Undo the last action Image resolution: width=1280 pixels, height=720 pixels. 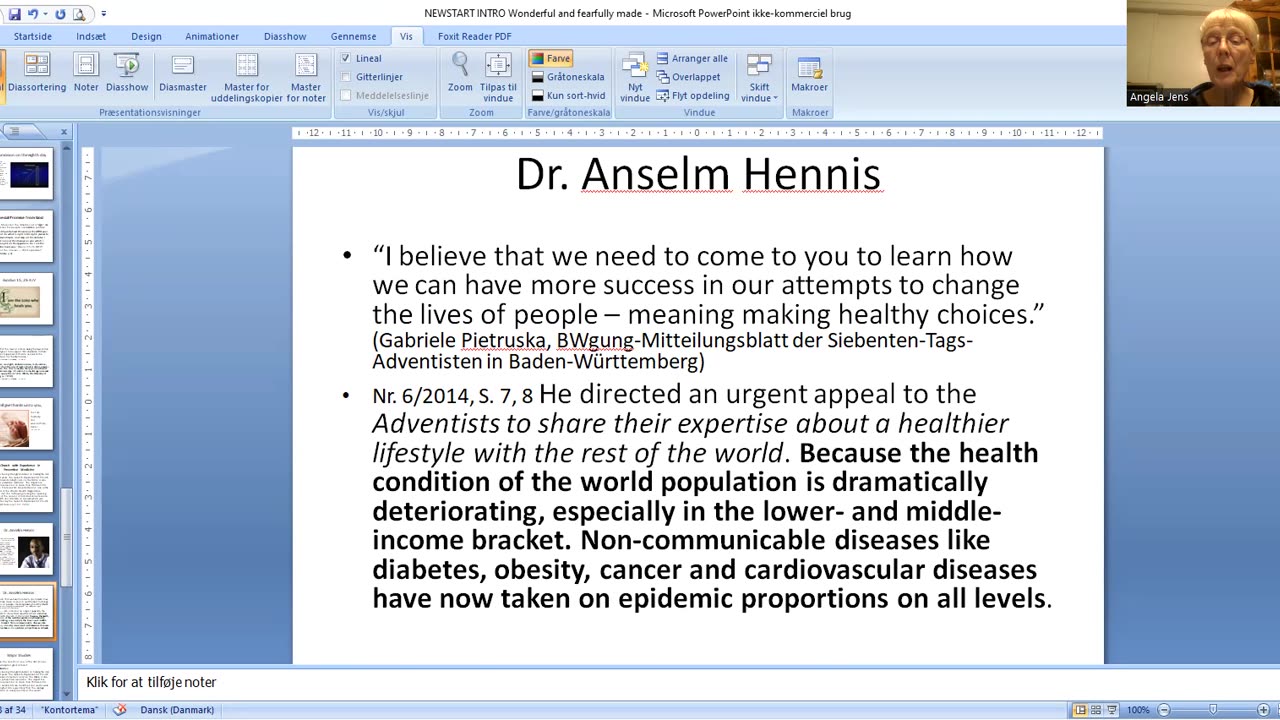click(32, 13)
